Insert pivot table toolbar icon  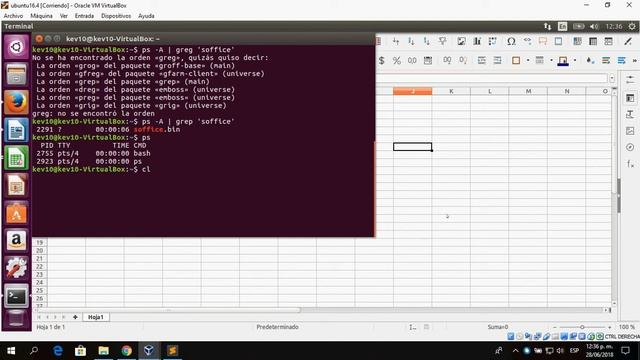(x=493, y=41)
